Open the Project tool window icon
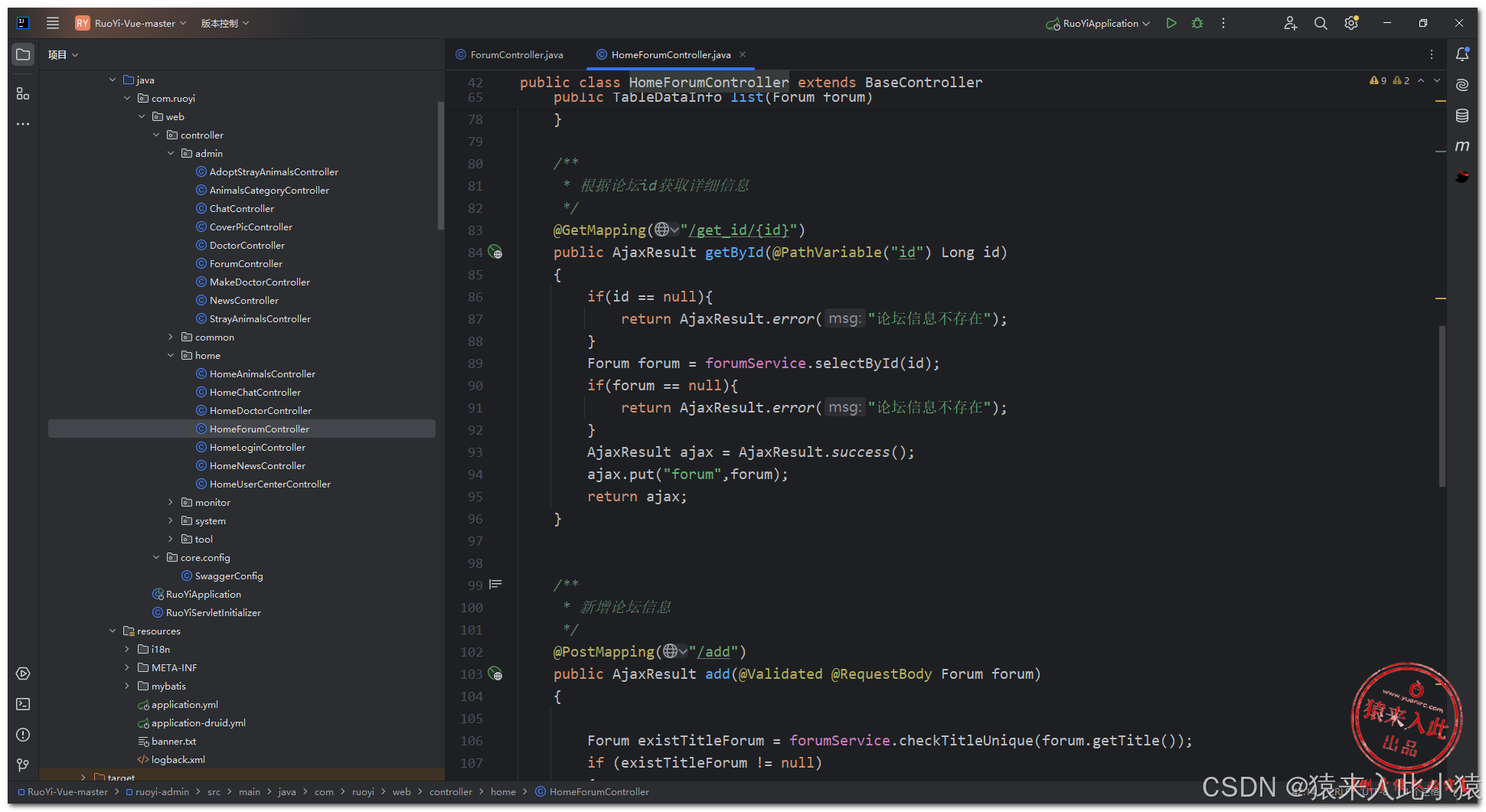The height and width of the screenshot is (812, 1486). pyautogui.click(x=23, y=54)
